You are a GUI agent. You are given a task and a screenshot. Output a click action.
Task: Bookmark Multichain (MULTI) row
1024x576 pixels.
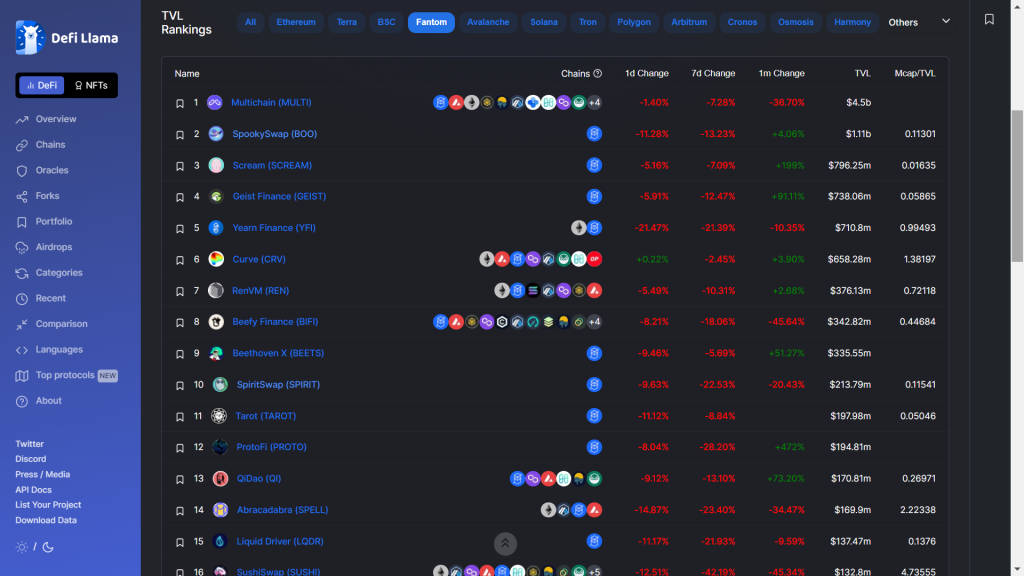tap(180, 103)
